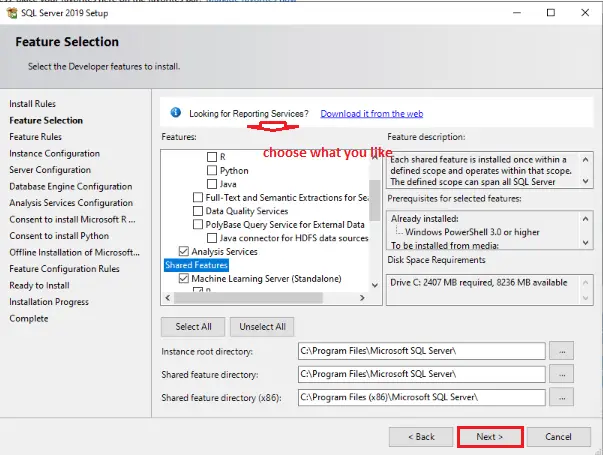
Task: Click the SQL Server Setup title icon
Action: click(x=12, y=13)
